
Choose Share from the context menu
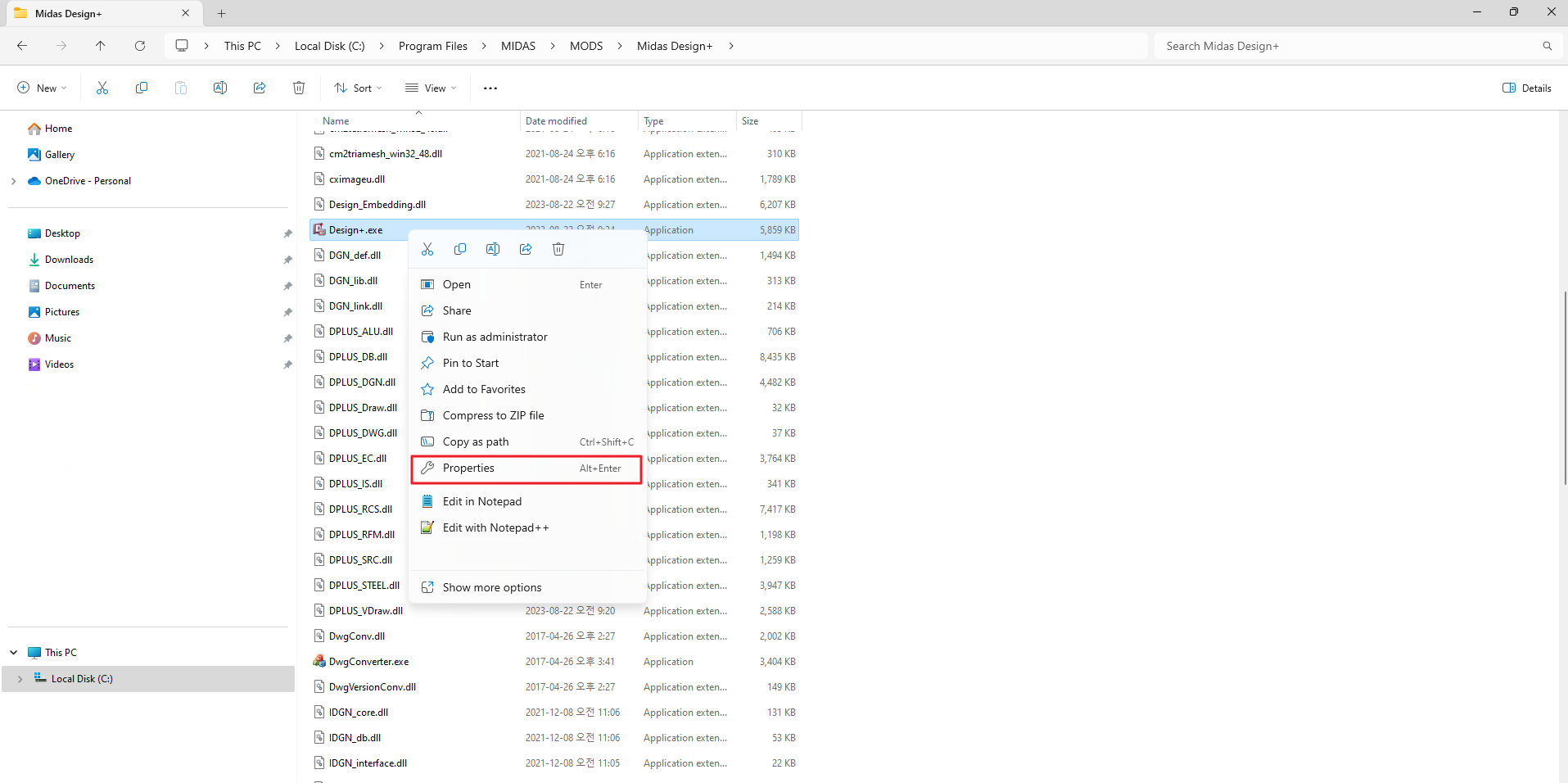pyautogui.click(x=526, y=310)
